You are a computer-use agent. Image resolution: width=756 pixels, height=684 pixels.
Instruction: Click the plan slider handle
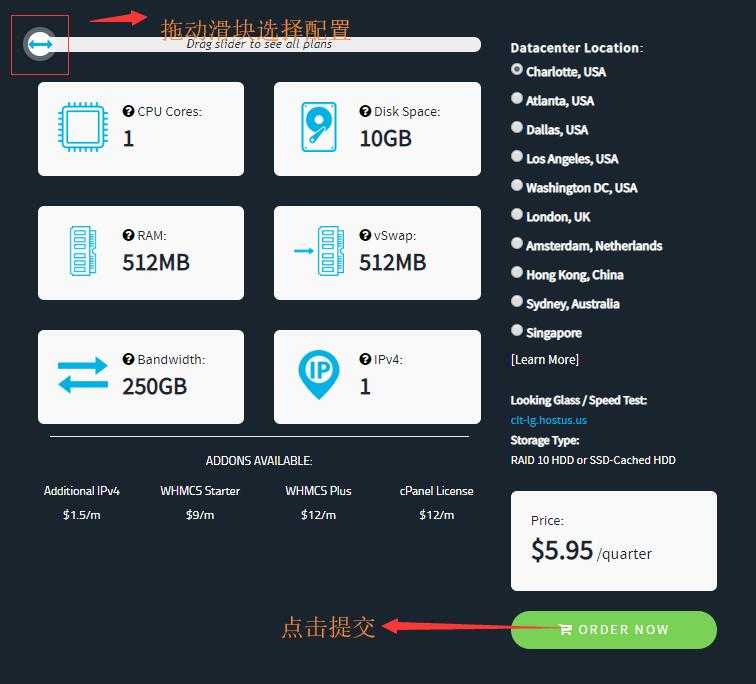pyautogui.click(x=40, y=44)
